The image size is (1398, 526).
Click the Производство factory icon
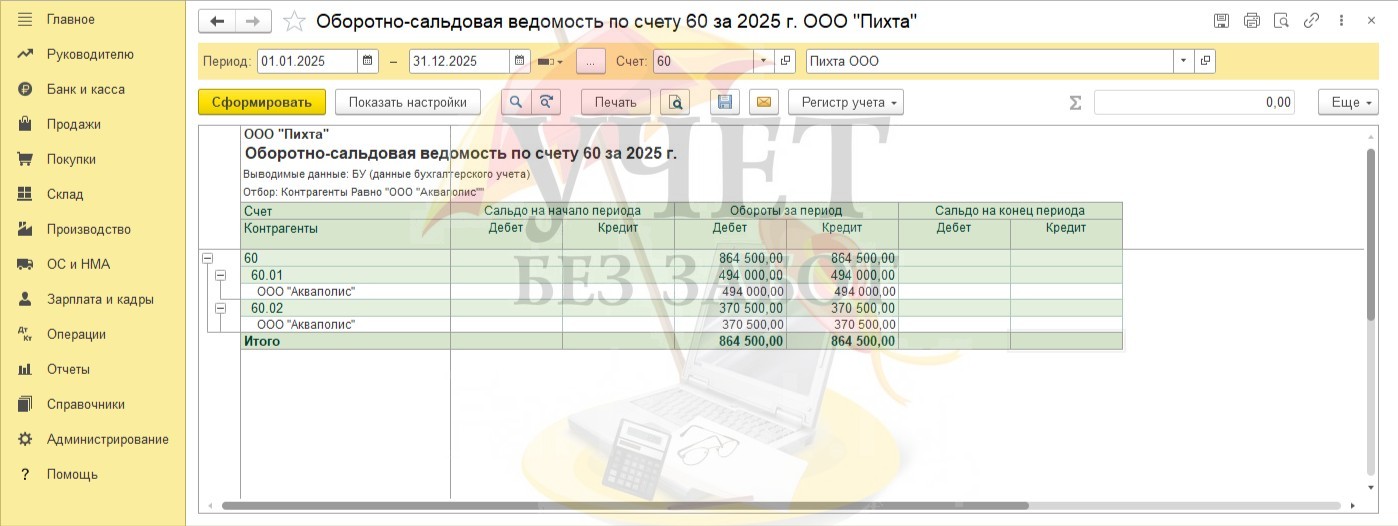coord(25,229)
